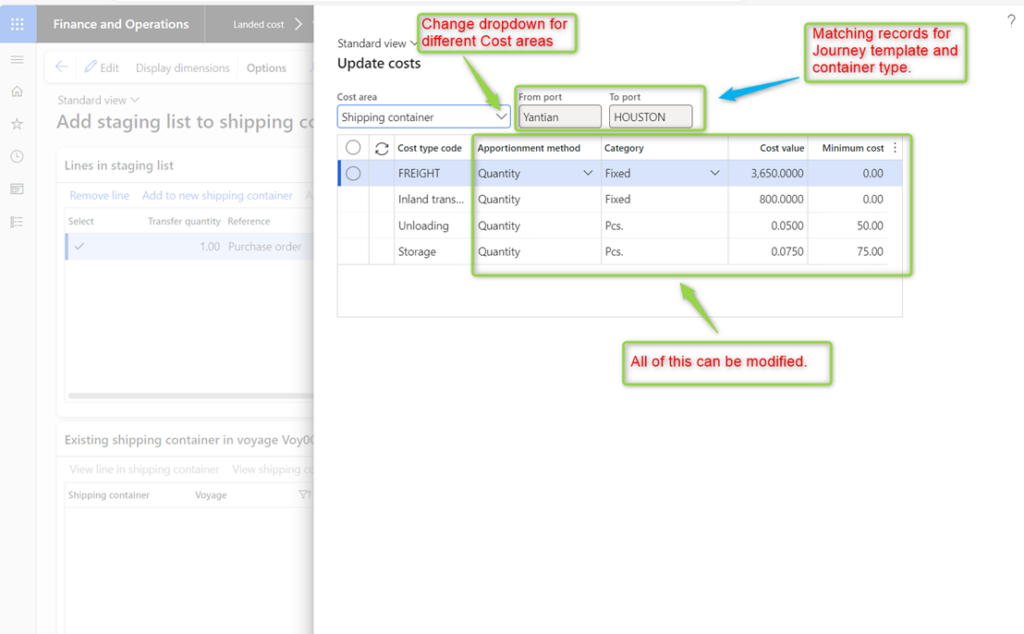Toggle the checkmark on staging list line
This screenshot has height=634, width=1024.
click(80, 246)
